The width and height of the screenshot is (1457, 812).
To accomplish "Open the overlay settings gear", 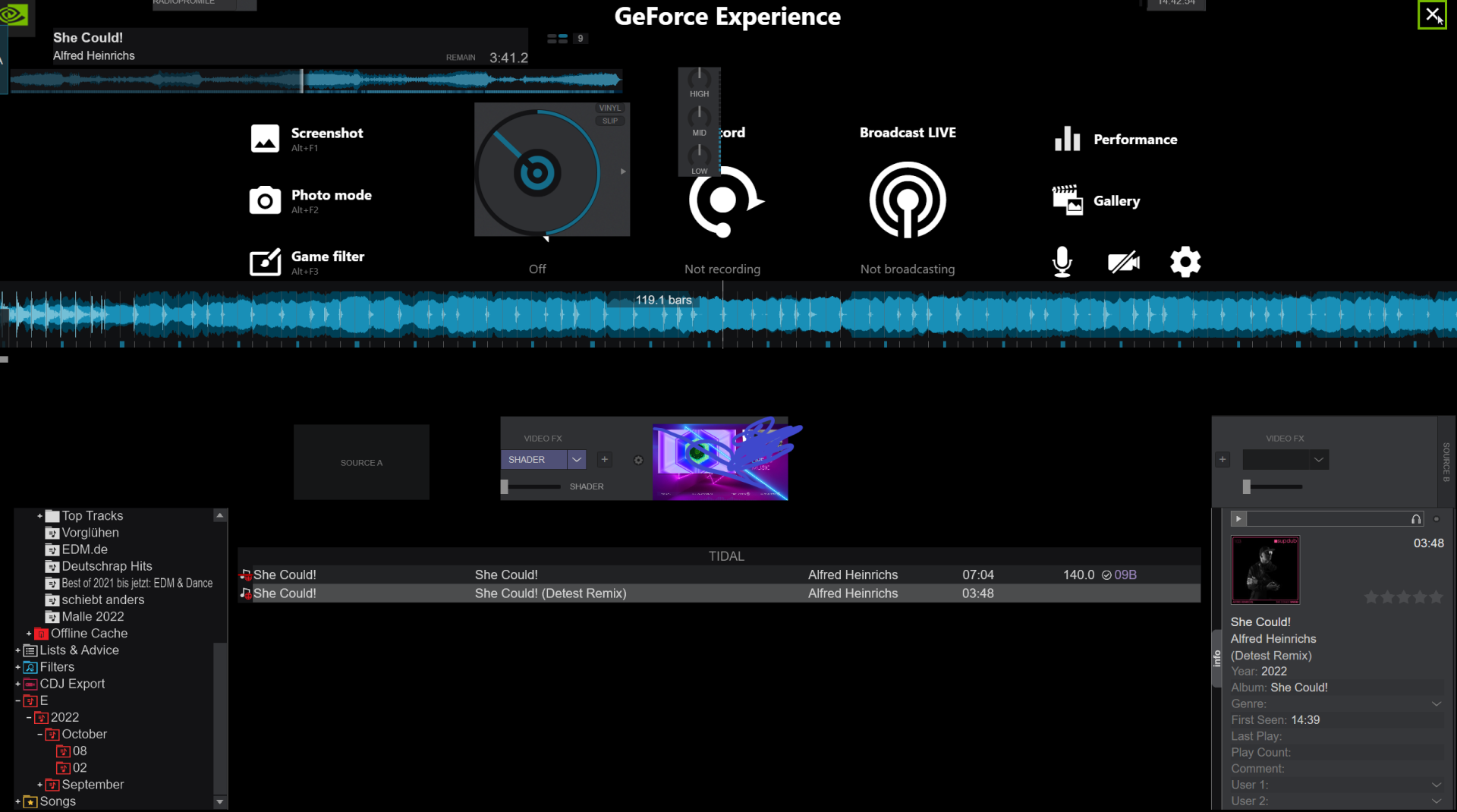I will click(x=1185, y=262).
